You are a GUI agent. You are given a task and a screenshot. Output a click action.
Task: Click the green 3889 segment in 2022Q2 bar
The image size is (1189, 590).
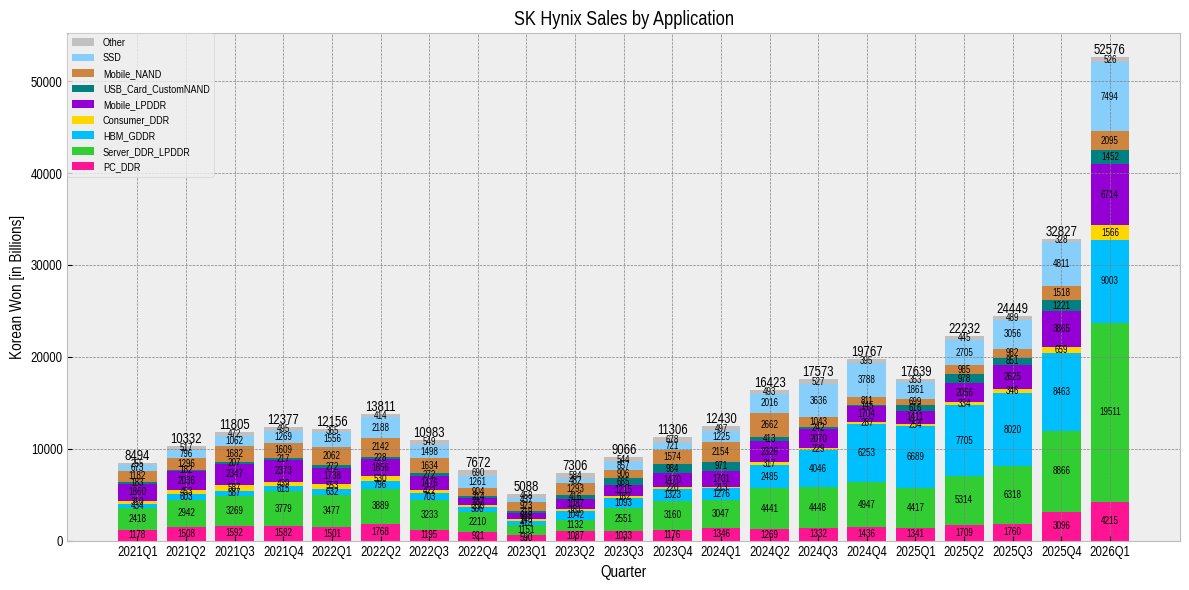click(380, 507)
